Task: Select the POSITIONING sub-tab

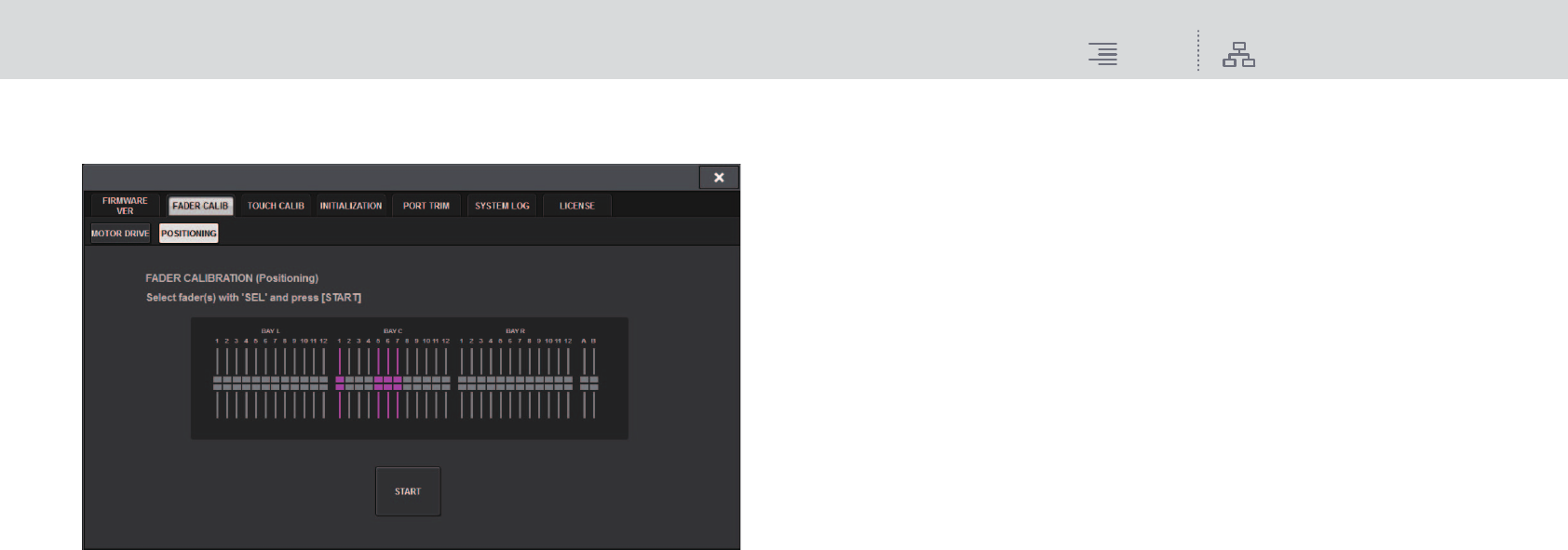Action: pos(189,234)
